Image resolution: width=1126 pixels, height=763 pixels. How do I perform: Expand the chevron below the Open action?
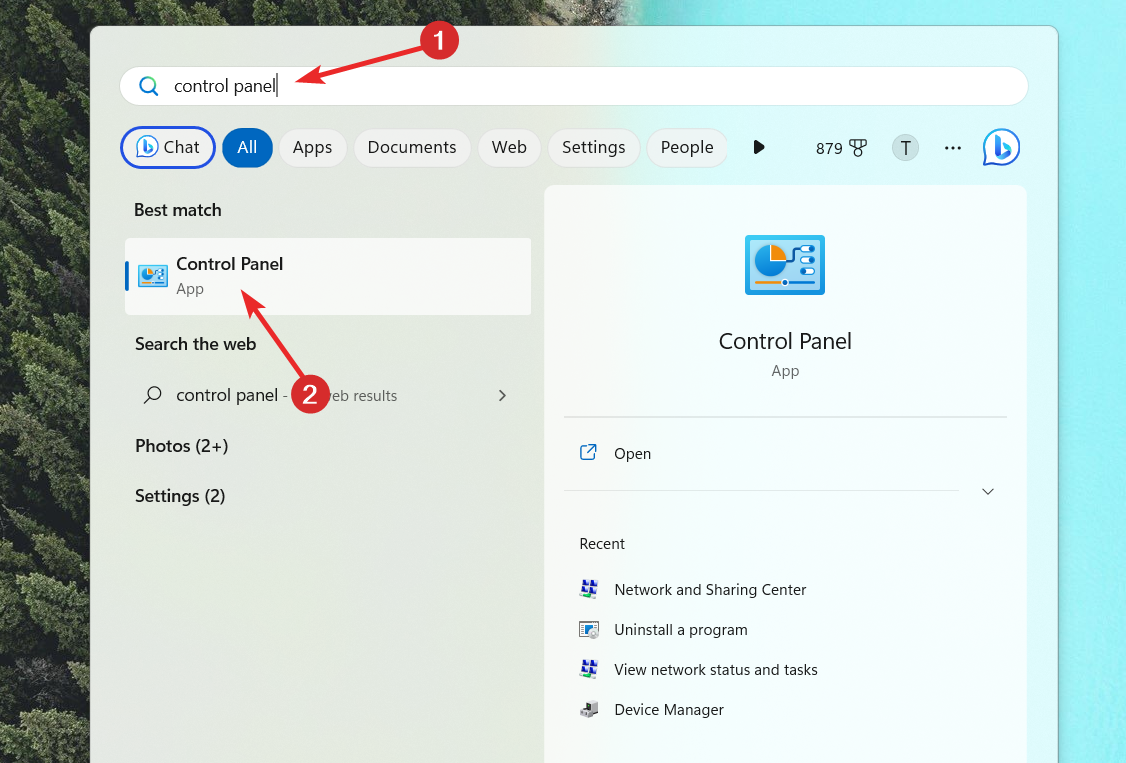pos(987,492)
